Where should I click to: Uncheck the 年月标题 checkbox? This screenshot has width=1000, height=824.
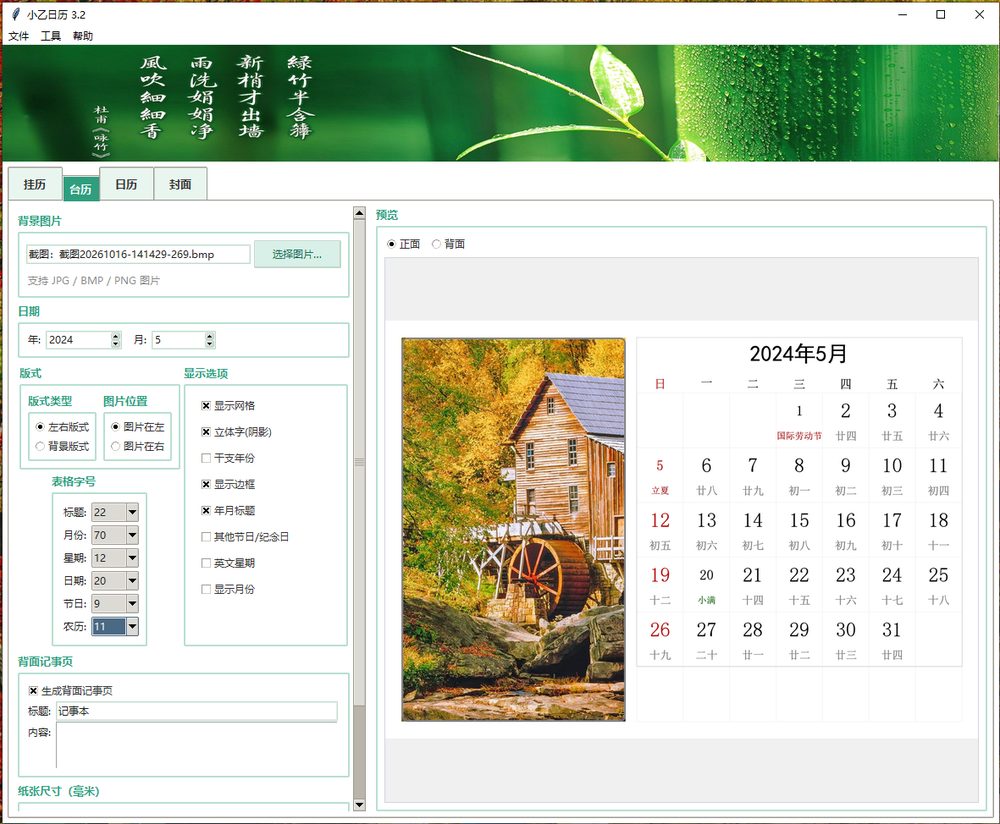[206, 510]
